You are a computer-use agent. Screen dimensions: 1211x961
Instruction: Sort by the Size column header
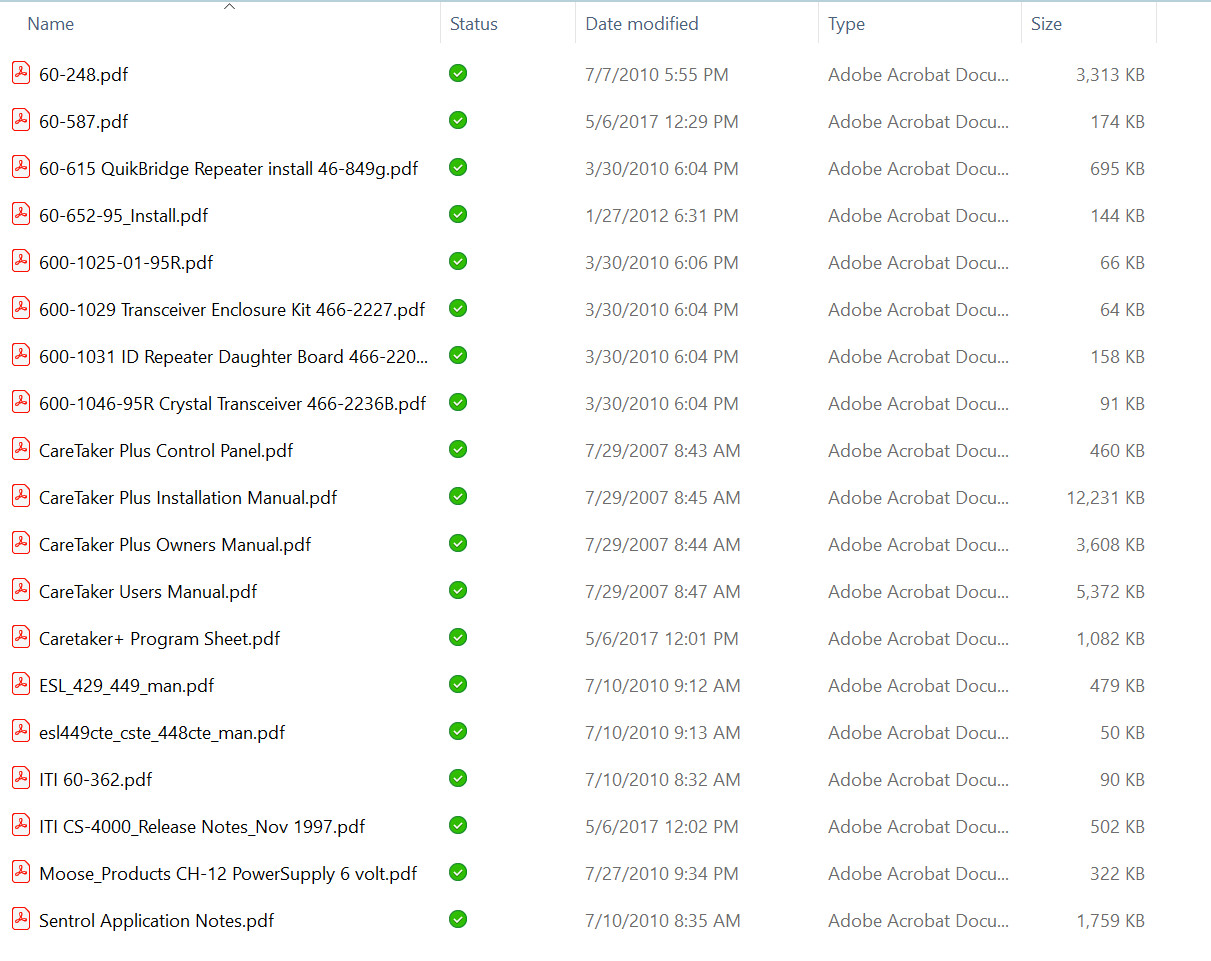tap(1046, 24)
